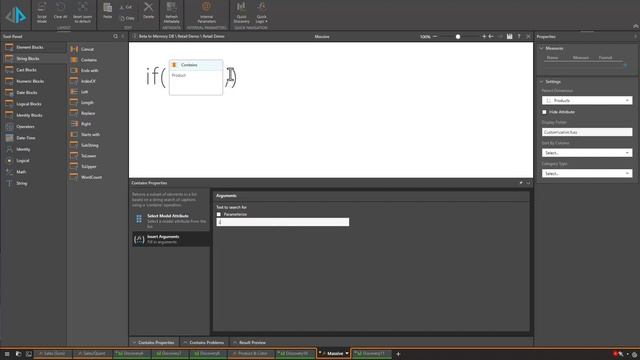Add a new tab with plus button
Viewport: 640px width, 360px height.
tap(398, 354)
